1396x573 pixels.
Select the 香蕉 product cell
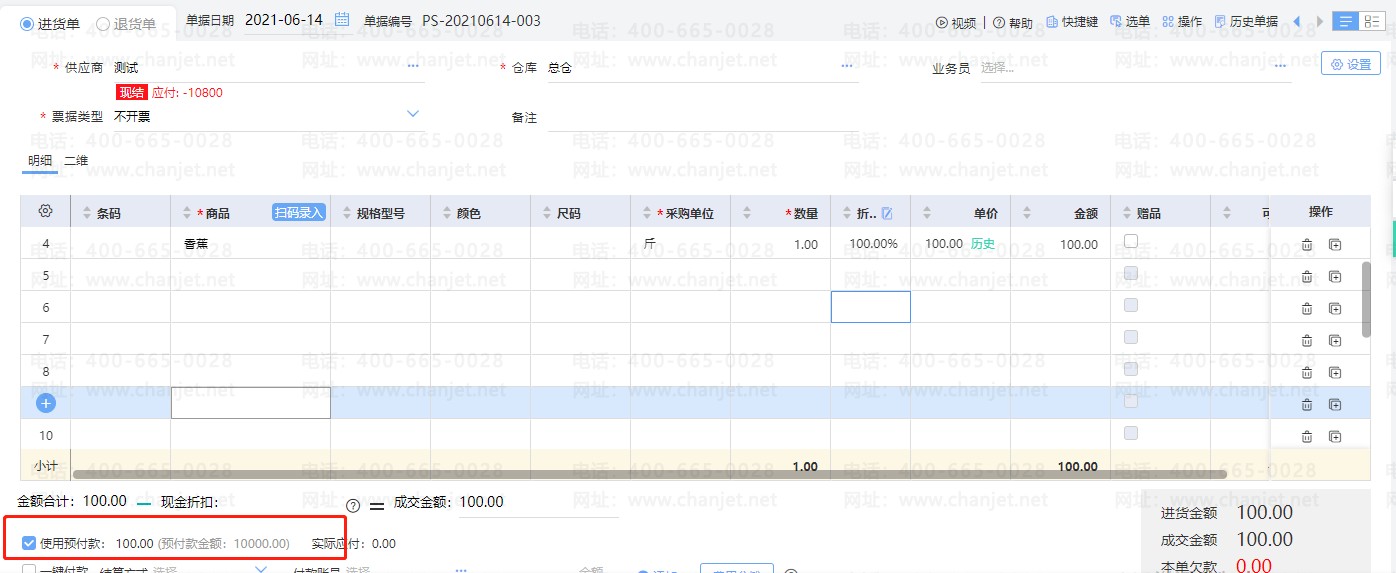coord(250,244)
